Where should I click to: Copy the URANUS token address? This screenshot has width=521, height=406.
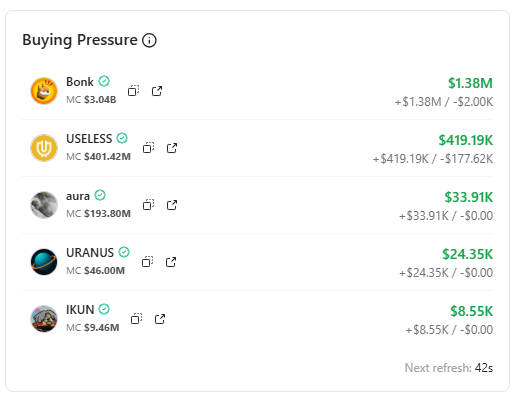pyautogui.click(x=147, y=262)
